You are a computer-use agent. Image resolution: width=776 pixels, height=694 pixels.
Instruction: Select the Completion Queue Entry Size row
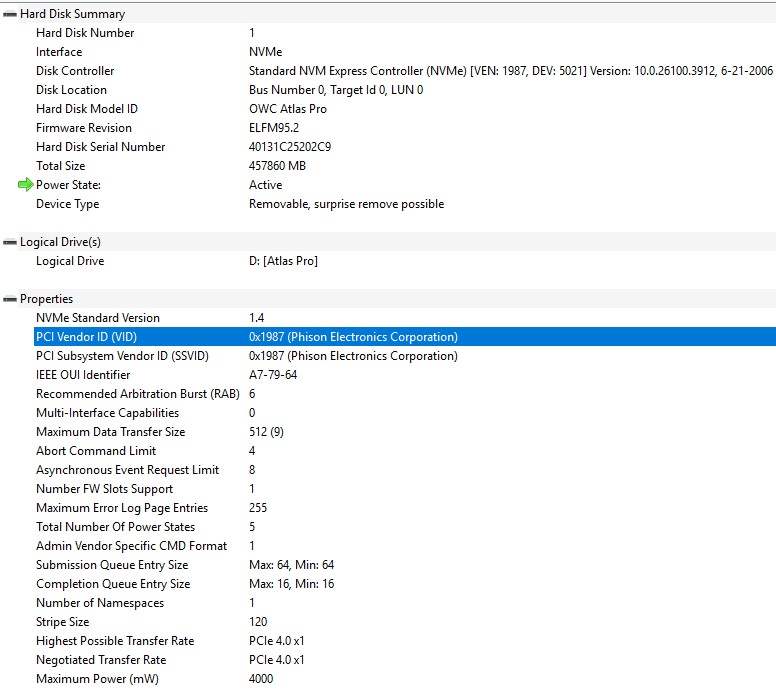coord(405,584)
